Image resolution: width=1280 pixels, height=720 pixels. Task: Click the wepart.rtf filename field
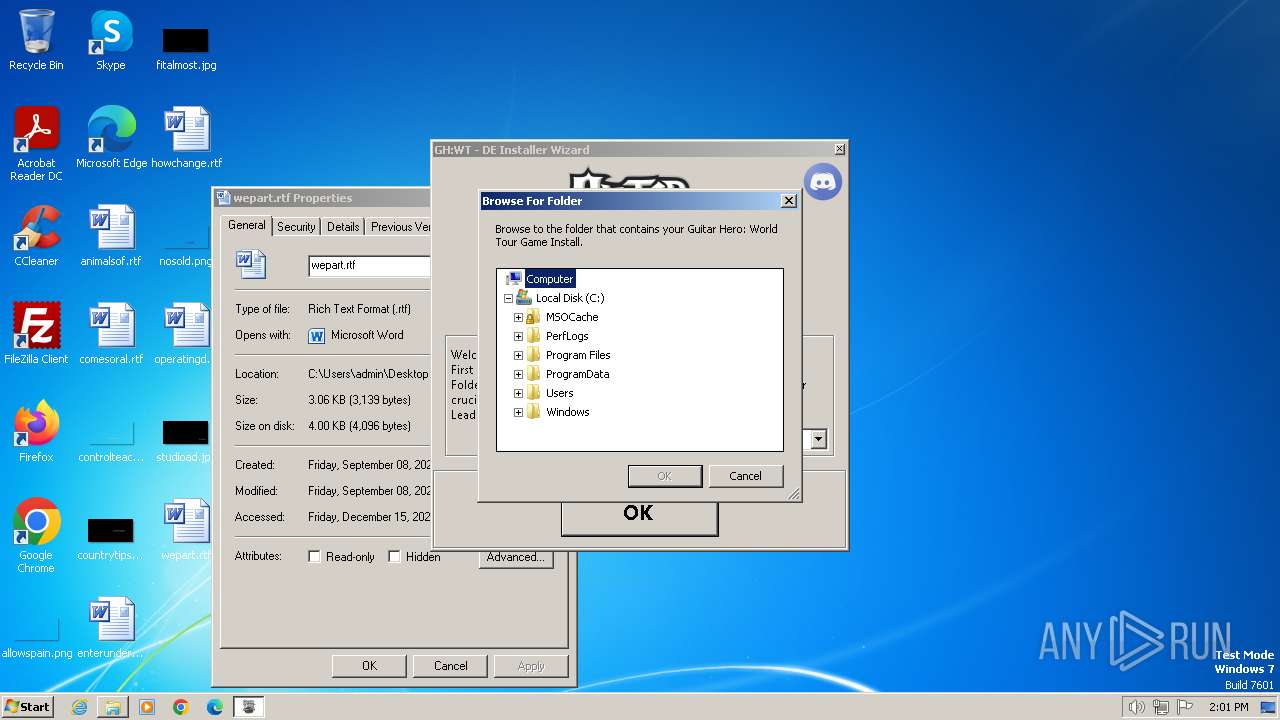pyautogui.click(x=369, y=265)
